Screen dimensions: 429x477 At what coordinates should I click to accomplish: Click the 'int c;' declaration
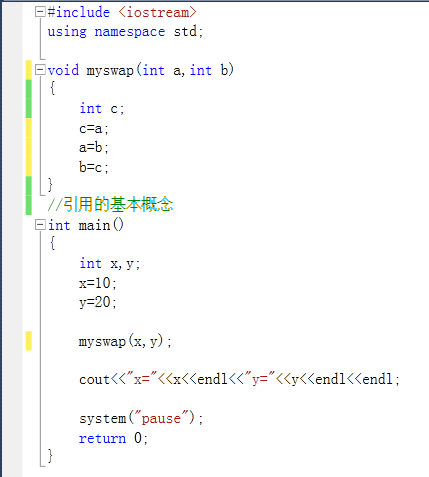pyautogui.click(x=102, y=109)
